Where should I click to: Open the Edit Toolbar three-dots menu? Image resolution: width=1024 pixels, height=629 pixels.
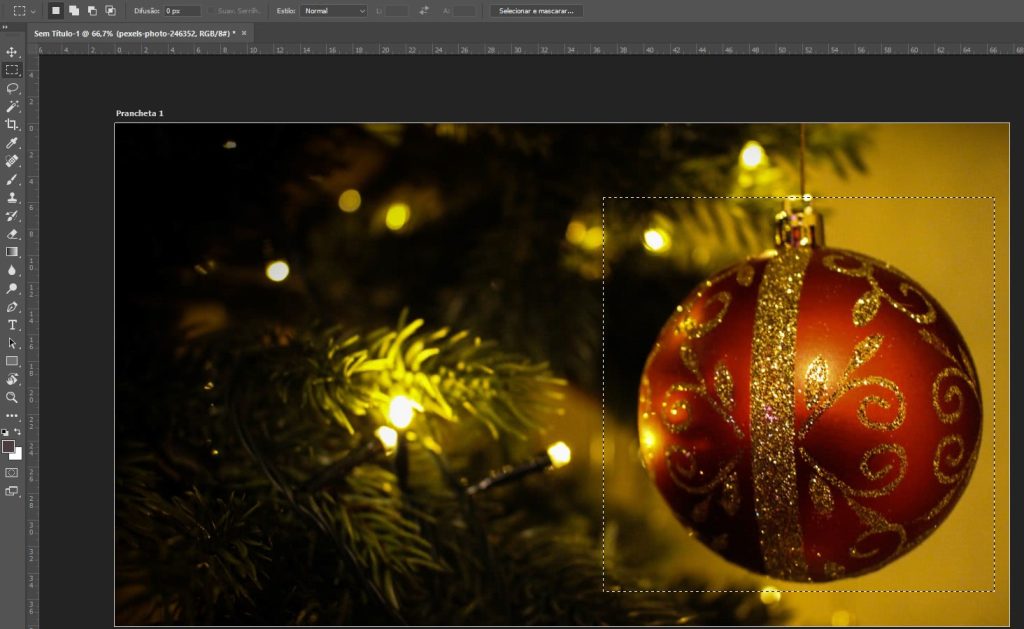(x=12, y=415)
